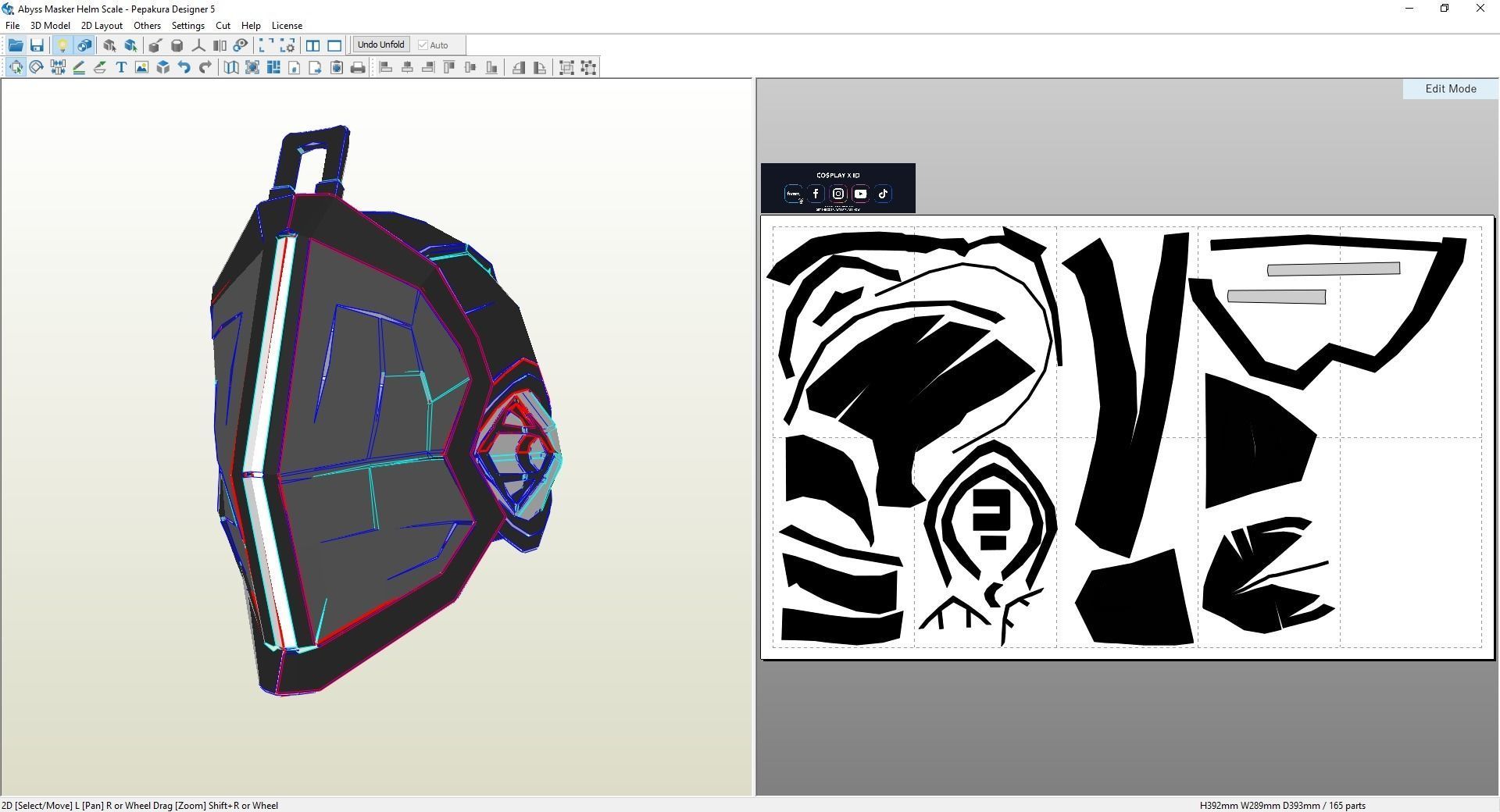Switch to single-pane window layout icon
This screenshot has width=1500, height=812.
click(334, 45)
